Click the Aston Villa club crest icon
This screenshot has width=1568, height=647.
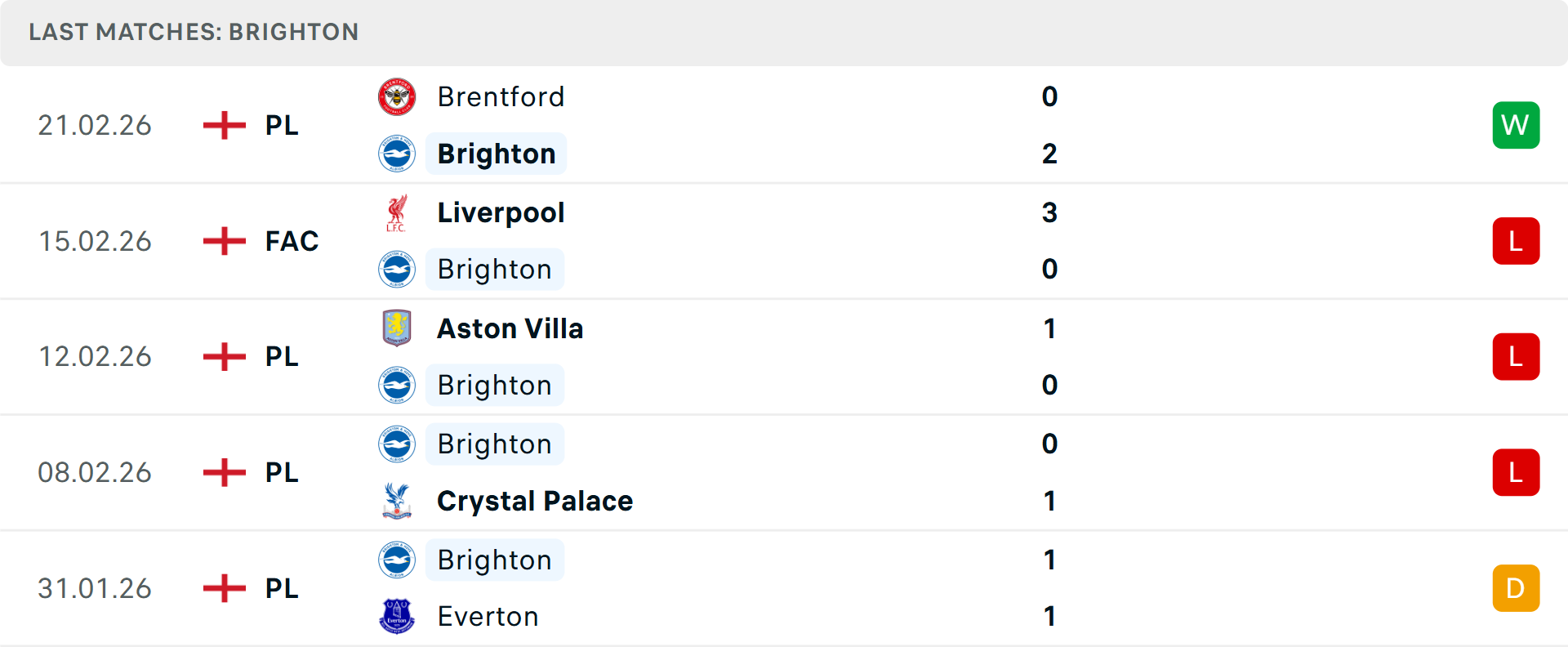[x=397, y=328]
